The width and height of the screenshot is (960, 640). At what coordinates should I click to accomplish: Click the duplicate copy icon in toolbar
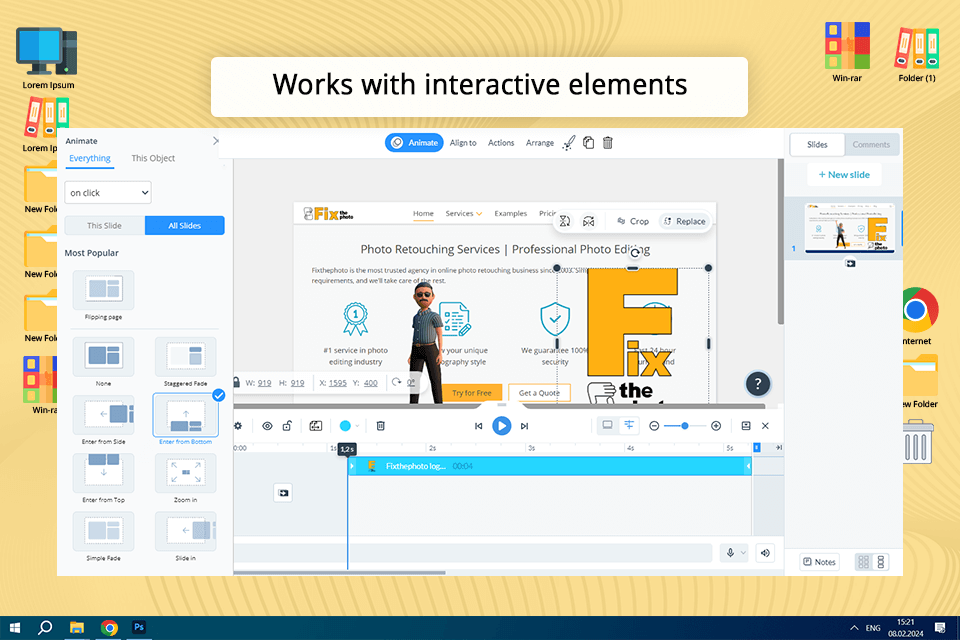pyautogui.click(x=588, y=143)
